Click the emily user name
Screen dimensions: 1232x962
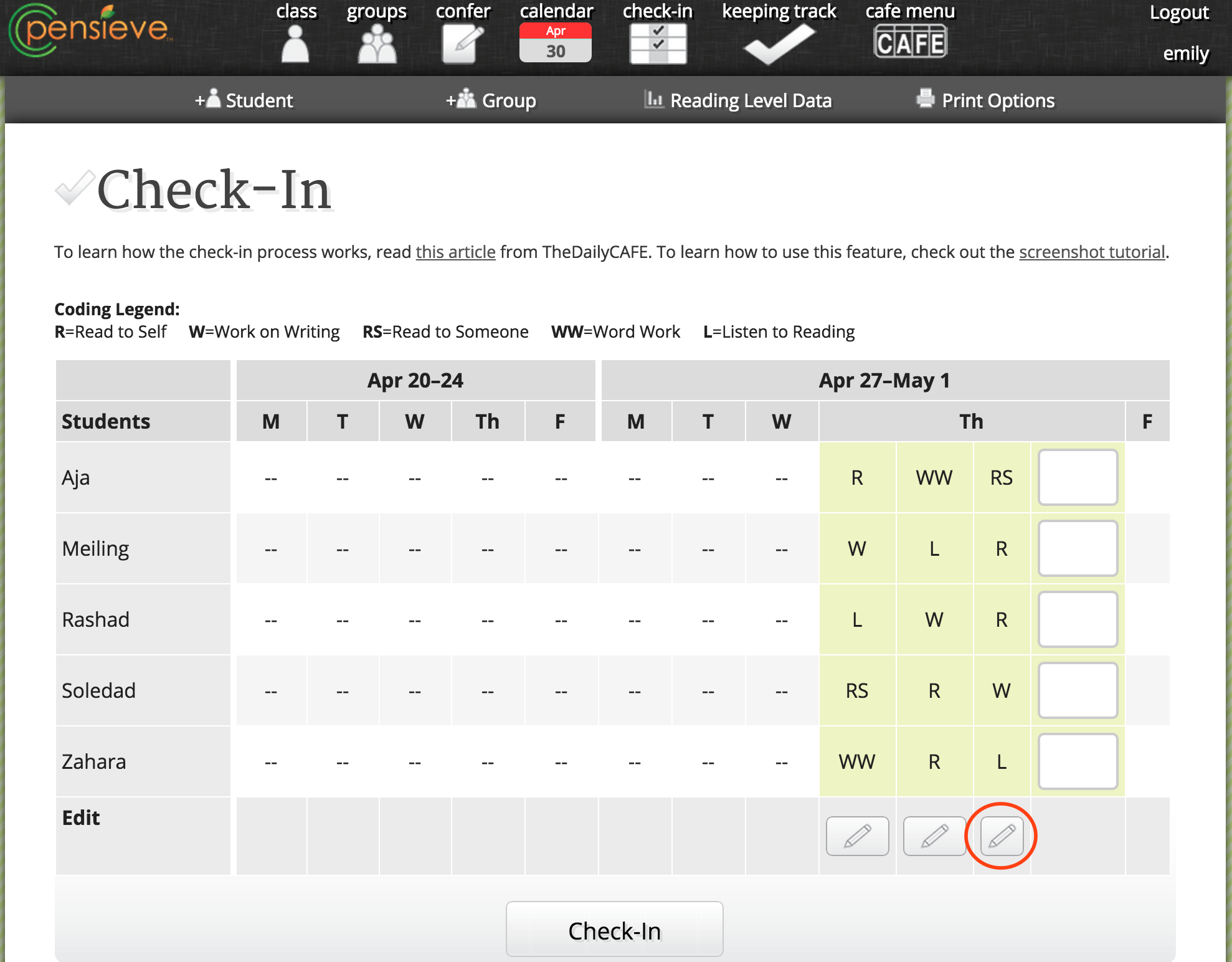tap(1186, 54)
